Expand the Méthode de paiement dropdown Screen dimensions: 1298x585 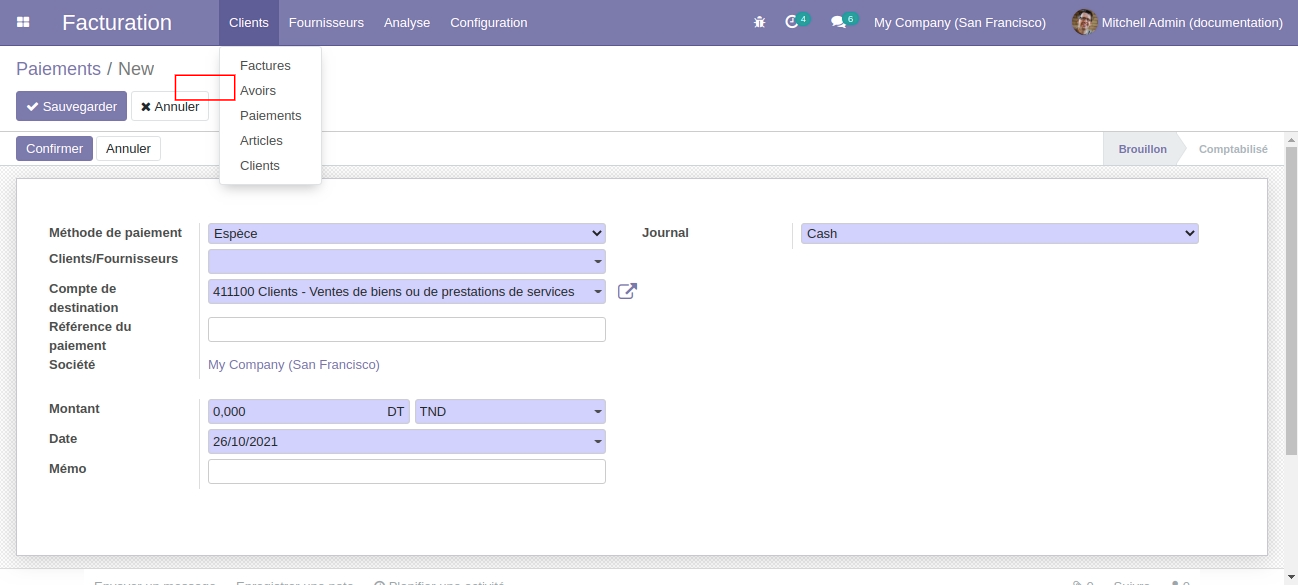[406, 233]
